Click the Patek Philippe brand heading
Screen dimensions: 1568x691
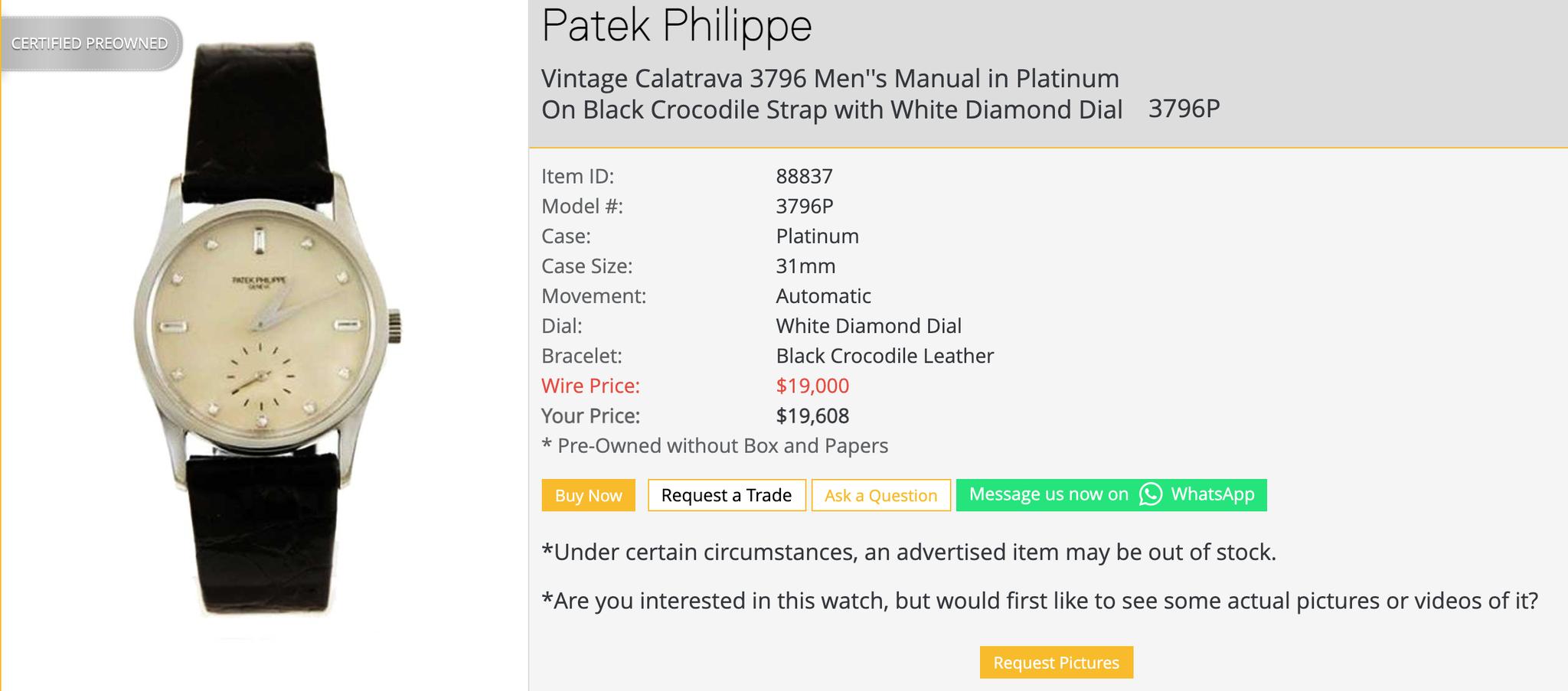click(x=676, y=26)
